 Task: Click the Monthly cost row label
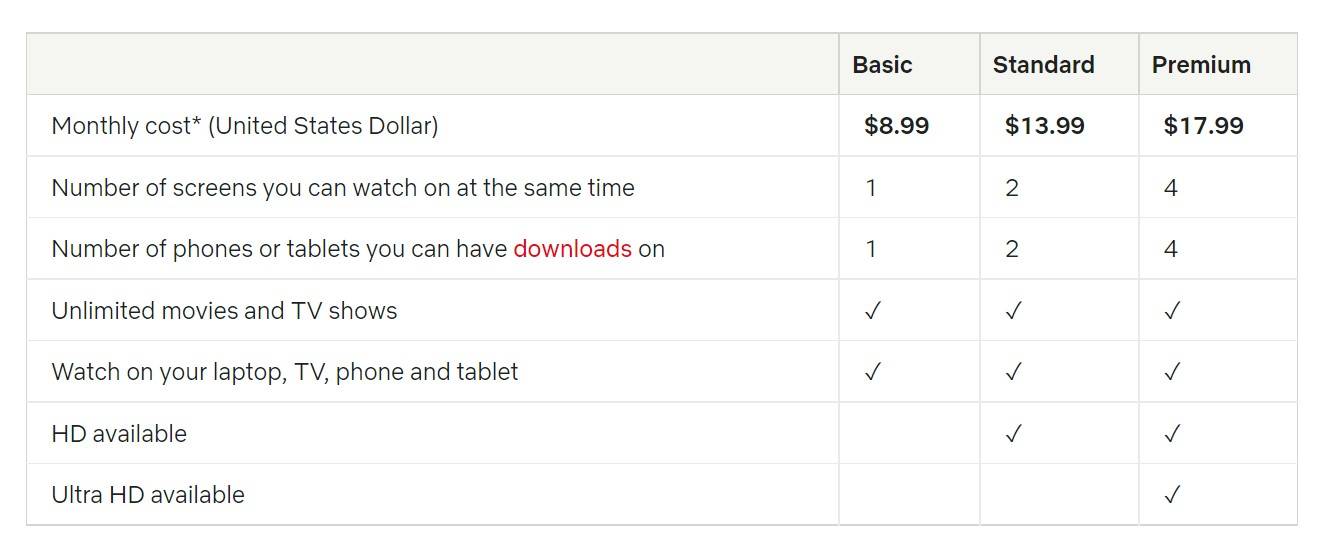[x=245, y=126]
